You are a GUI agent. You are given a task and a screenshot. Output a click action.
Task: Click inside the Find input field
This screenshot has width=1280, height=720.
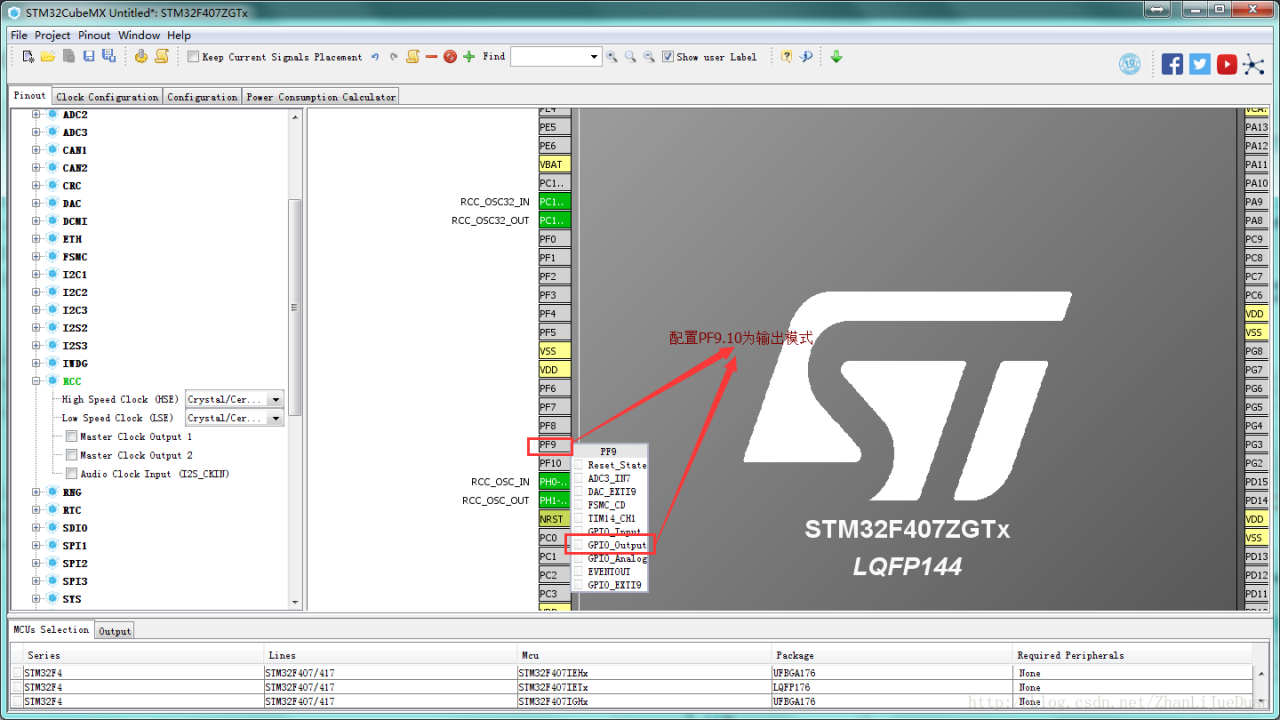coord(548,57)
